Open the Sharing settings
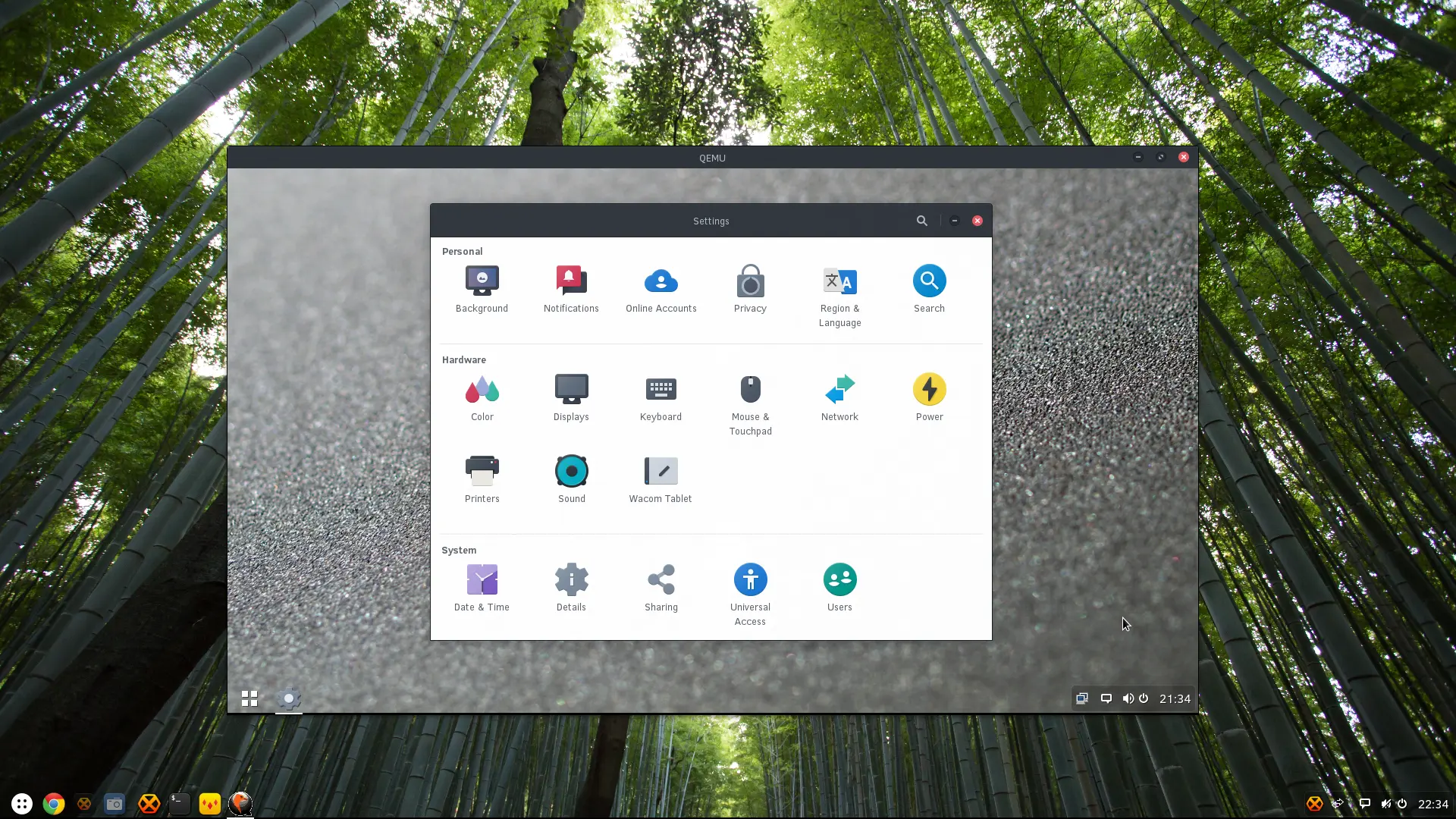This screenshot has height=819, width=1456. [x=661, y=588]
